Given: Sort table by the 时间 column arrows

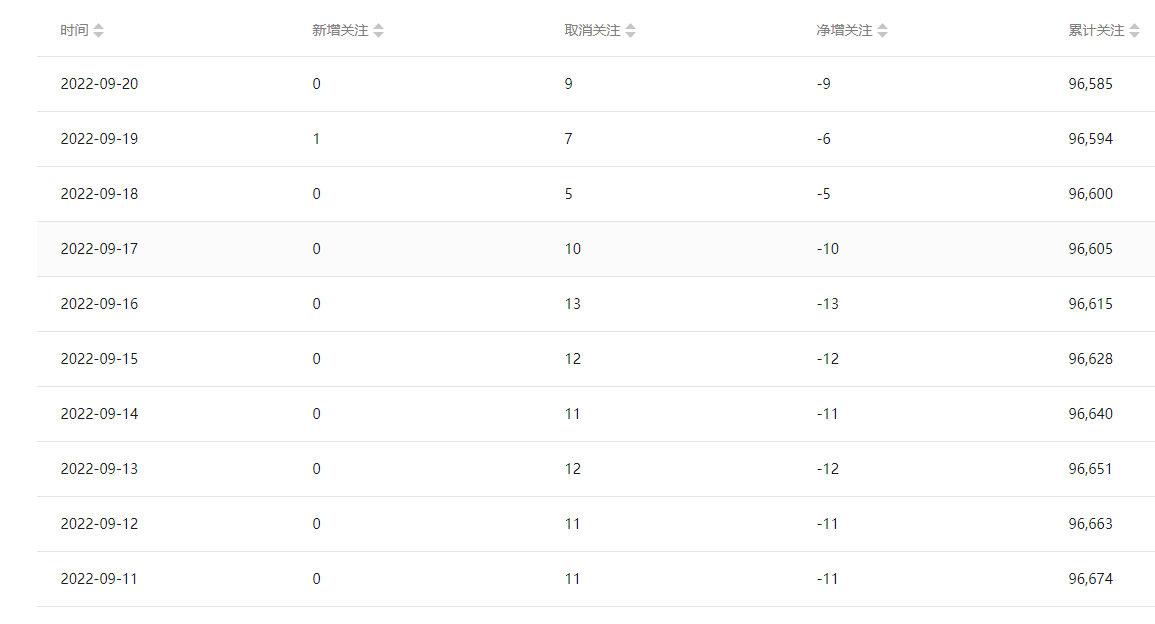Looking at the screenshot, I should [99, 30].
